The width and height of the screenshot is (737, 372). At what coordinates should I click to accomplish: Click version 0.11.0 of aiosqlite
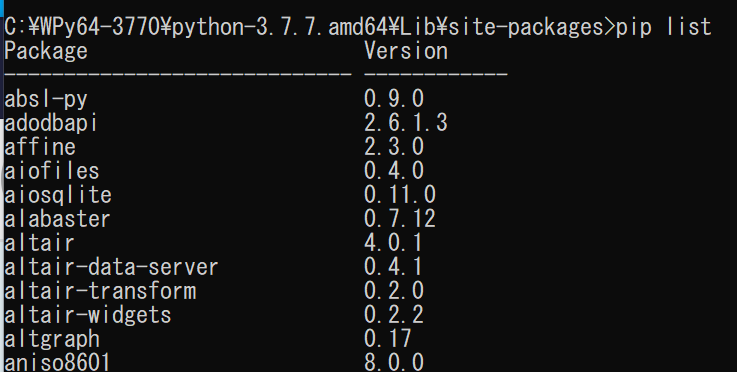[400, 195]
